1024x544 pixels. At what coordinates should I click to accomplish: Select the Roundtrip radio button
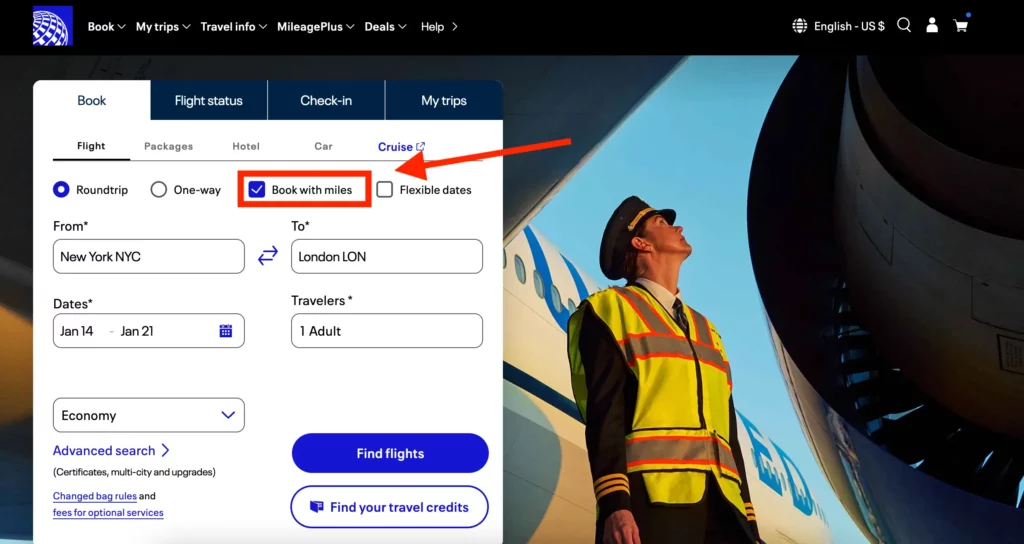[x=62, y=189]
